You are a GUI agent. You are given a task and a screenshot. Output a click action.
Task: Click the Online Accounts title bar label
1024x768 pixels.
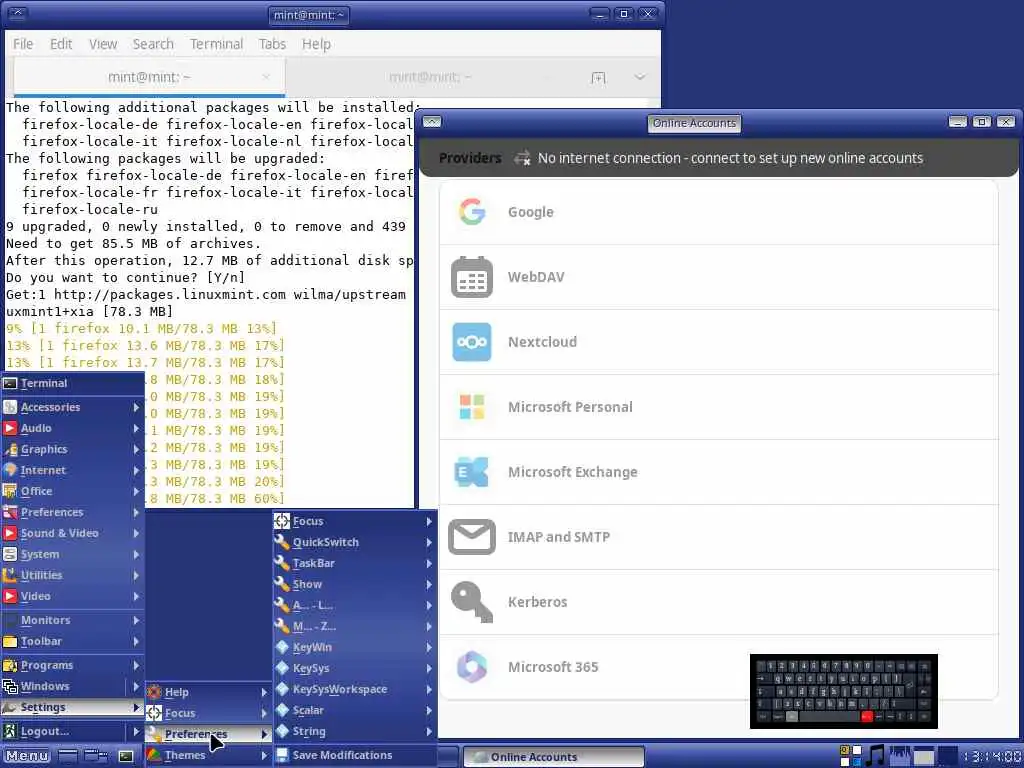[x=694, y=123]
